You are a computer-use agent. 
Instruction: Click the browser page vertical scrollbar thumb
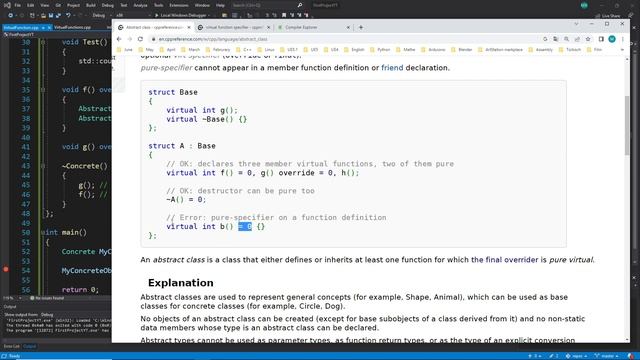[x=627, y=125]
